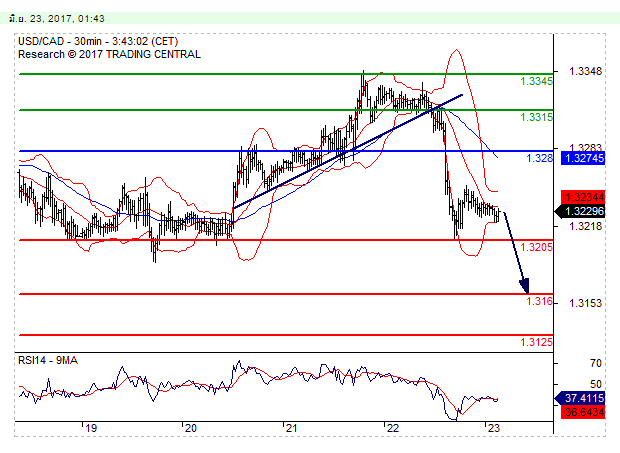Screen dimensions: 620x453
Task: Click date label 23 on time axis
Action: click(x=493, y=428)
